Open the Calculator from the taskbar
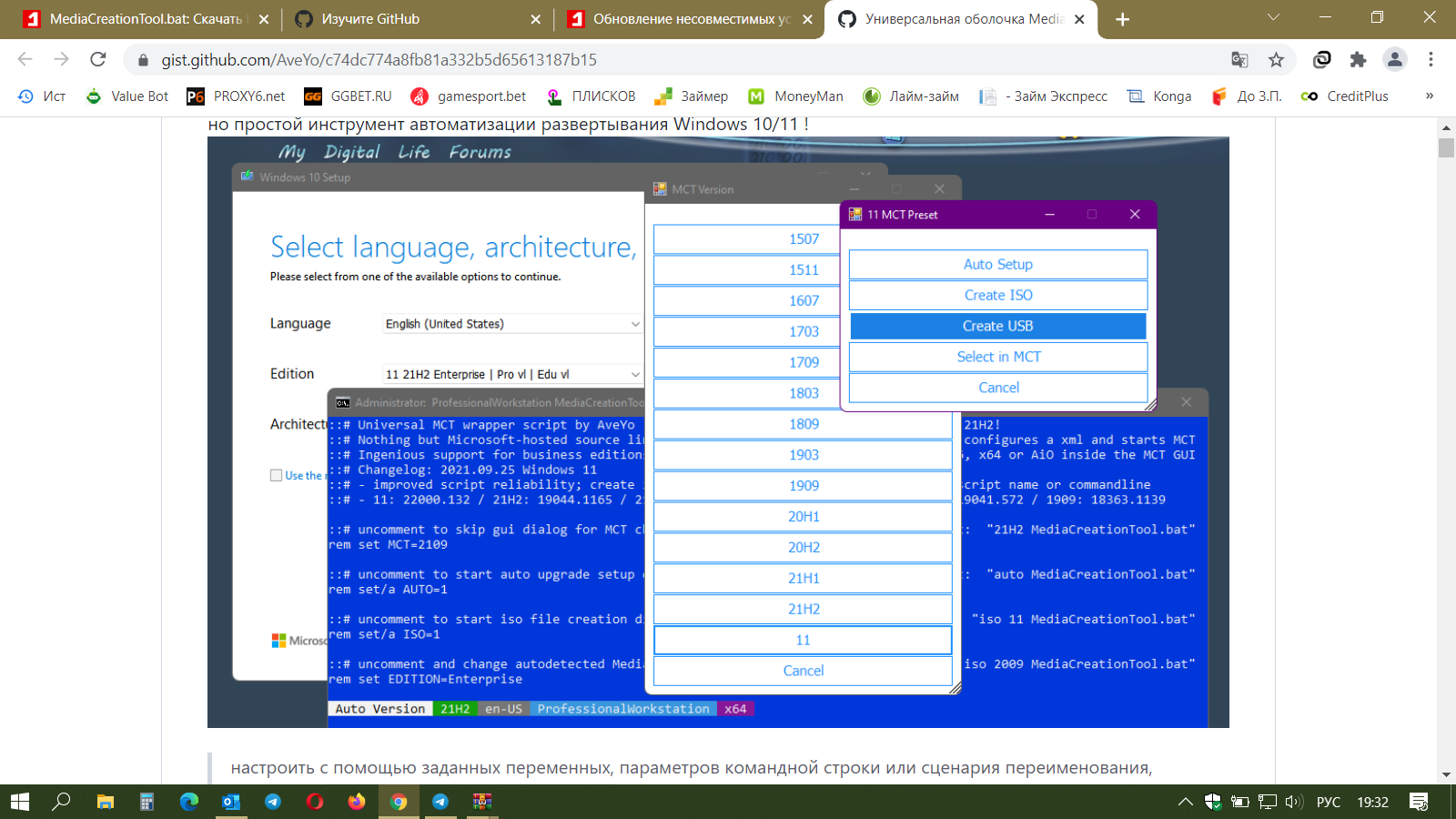The height and width of the screenshot is (819, 1456). point(147,802)
